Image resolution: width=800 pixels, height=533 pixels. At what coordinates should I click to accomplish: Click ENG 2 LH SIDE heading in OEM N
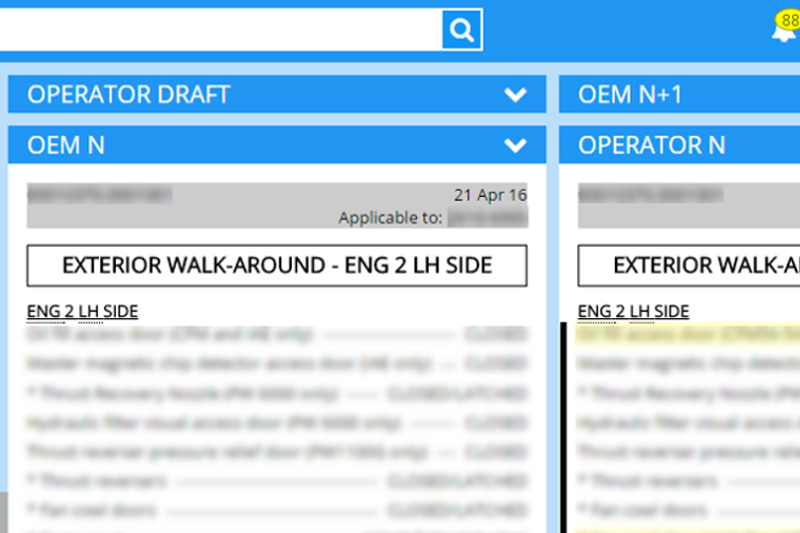pyautogui.click(x=83, y=311)
